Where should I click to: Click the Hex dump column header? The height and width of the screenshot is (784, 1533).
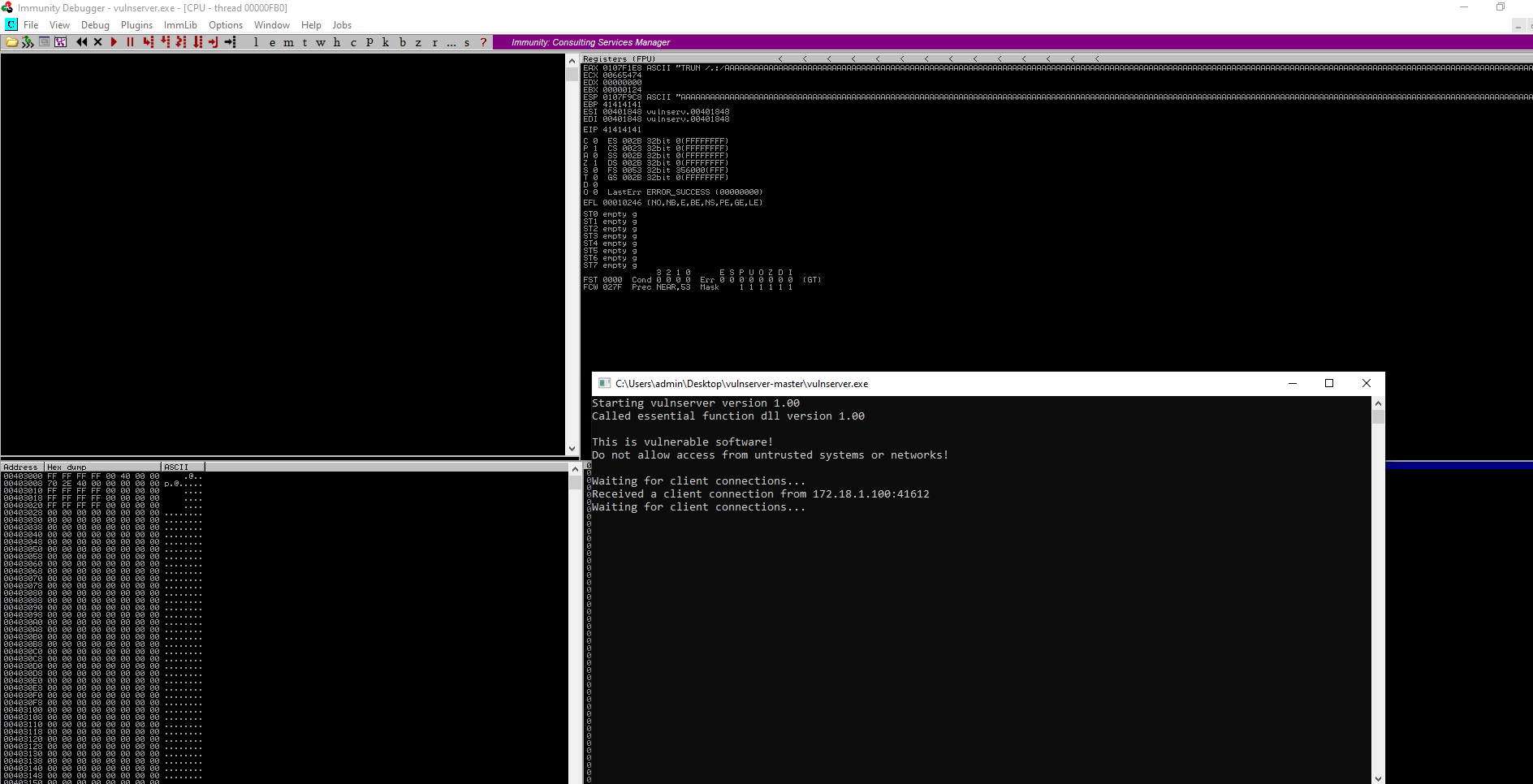point(103,467)
